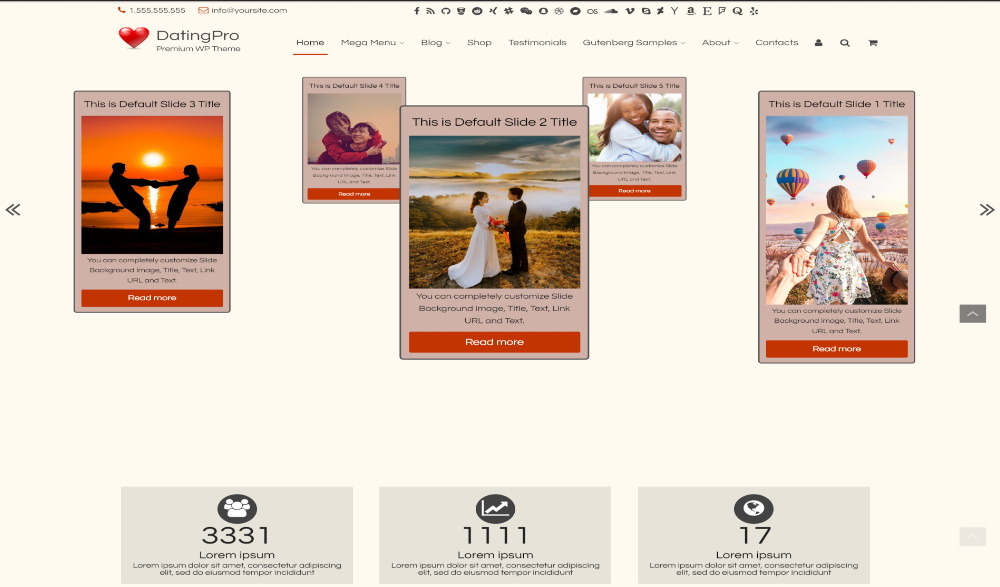The height and width of the screenshot is (587, 1000).
Task: Open the Quora social icon
Action: pyautogui.click(x=737, y=11)
